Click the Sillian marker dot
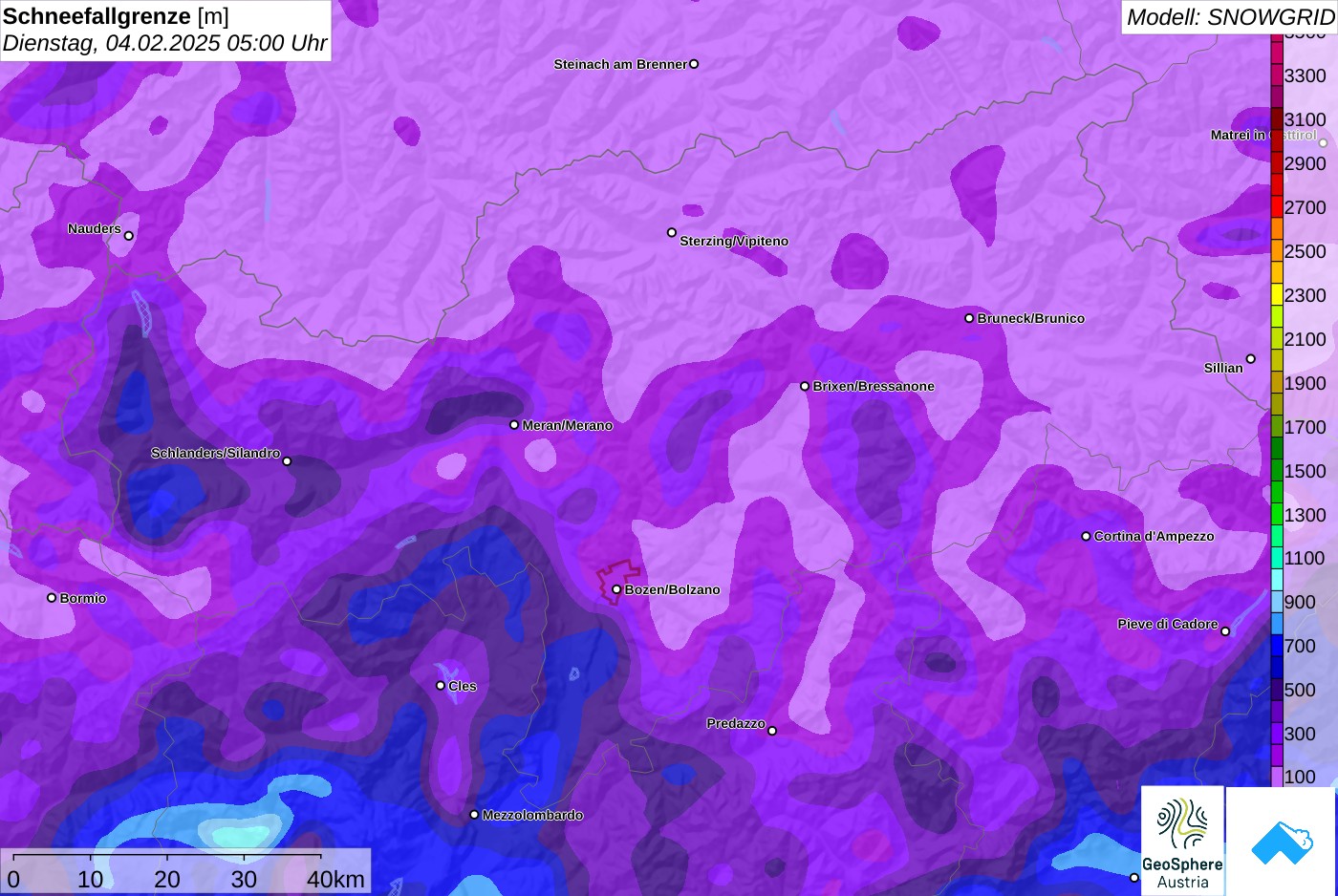Screen dimensions: 1338x896 1251,359
